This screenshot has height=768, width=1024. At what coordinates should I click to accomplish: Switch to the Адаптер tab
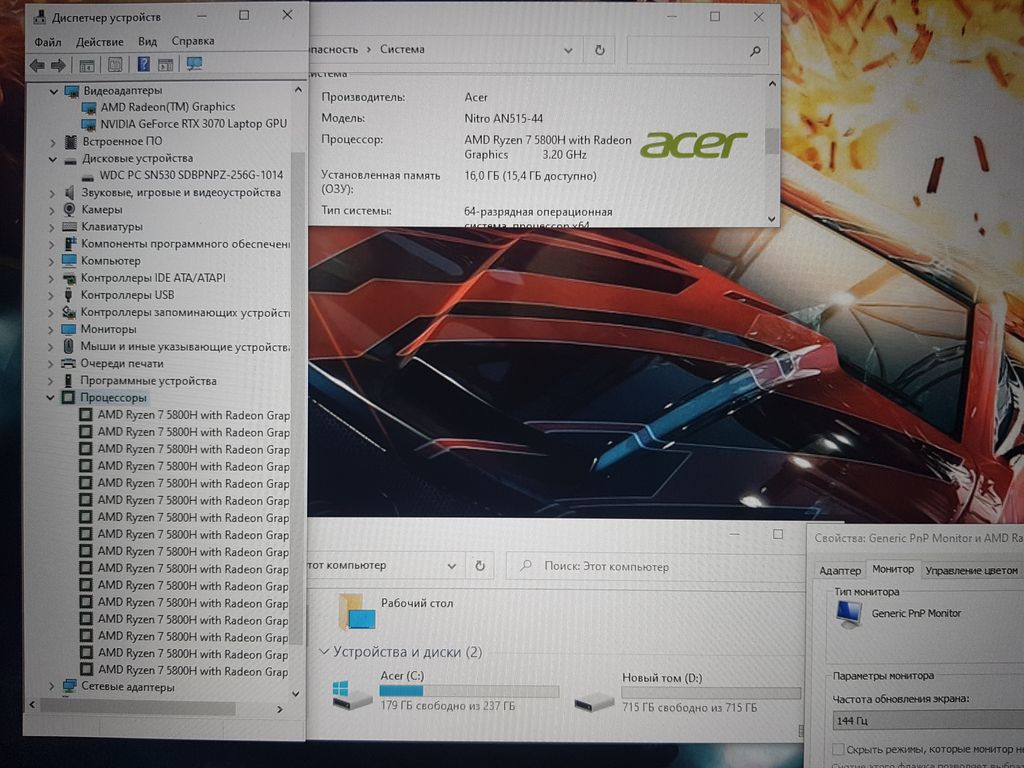(839, 570)
